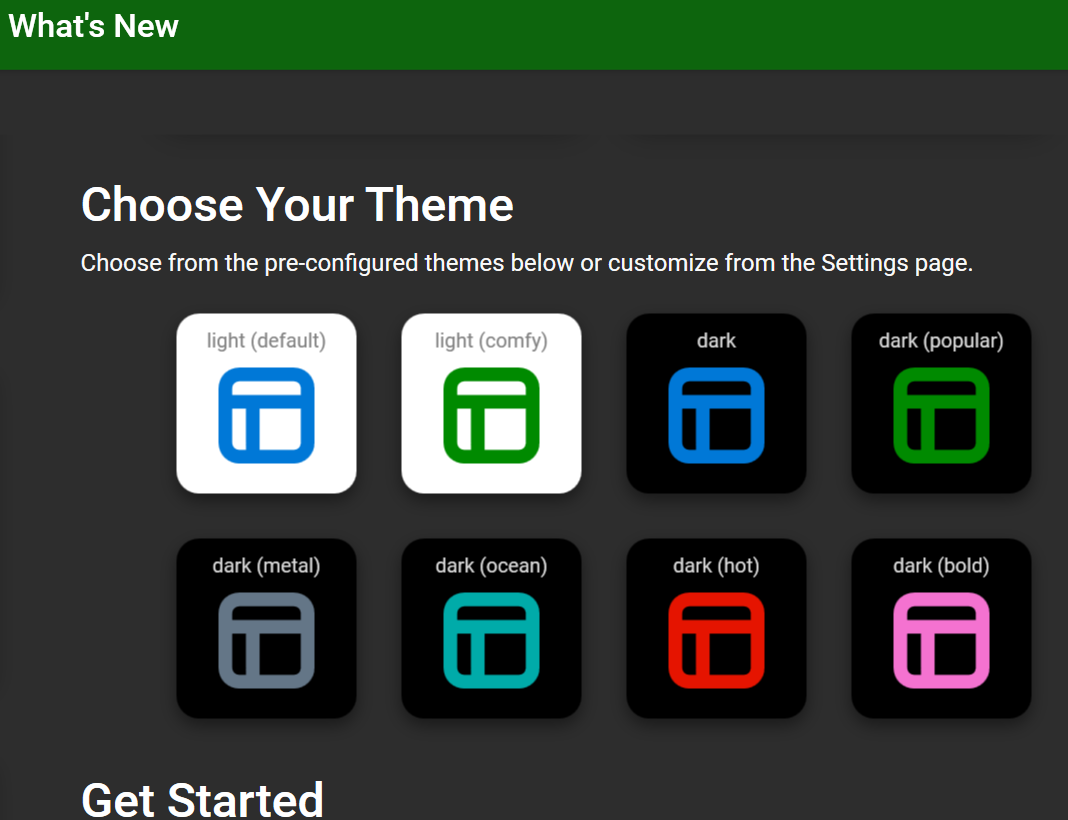Pick the light (default) theme card

coord(266,403)
